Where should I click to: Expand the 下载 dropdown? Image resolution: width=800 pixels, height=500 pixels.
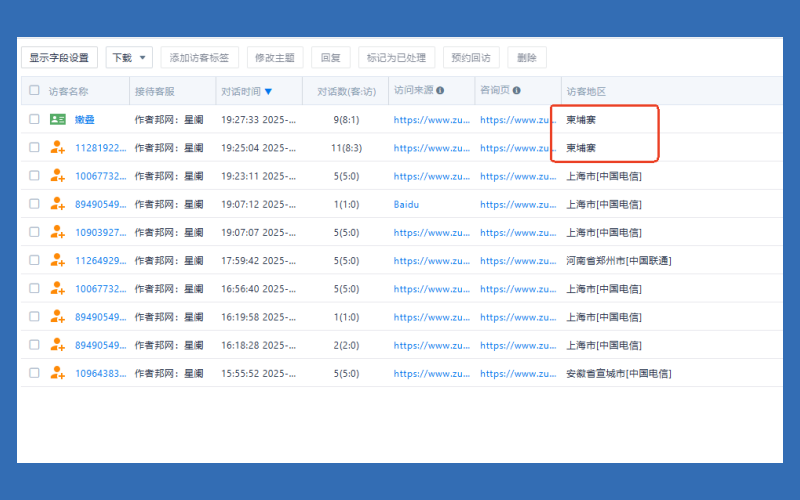tap(129, 58)
